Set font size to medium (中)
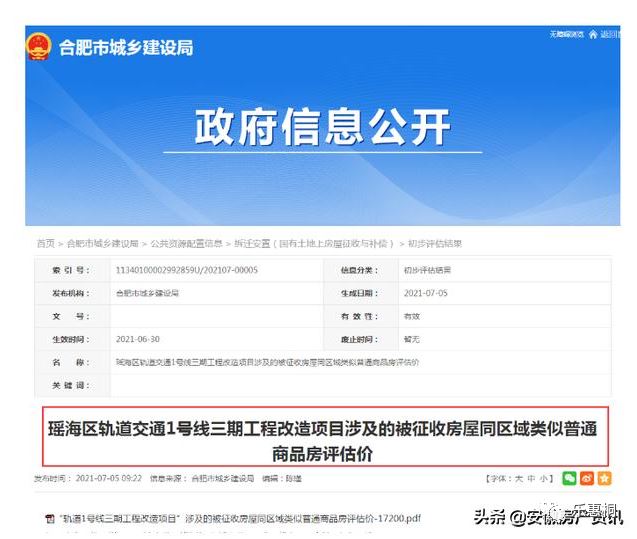 pos(530,479)
